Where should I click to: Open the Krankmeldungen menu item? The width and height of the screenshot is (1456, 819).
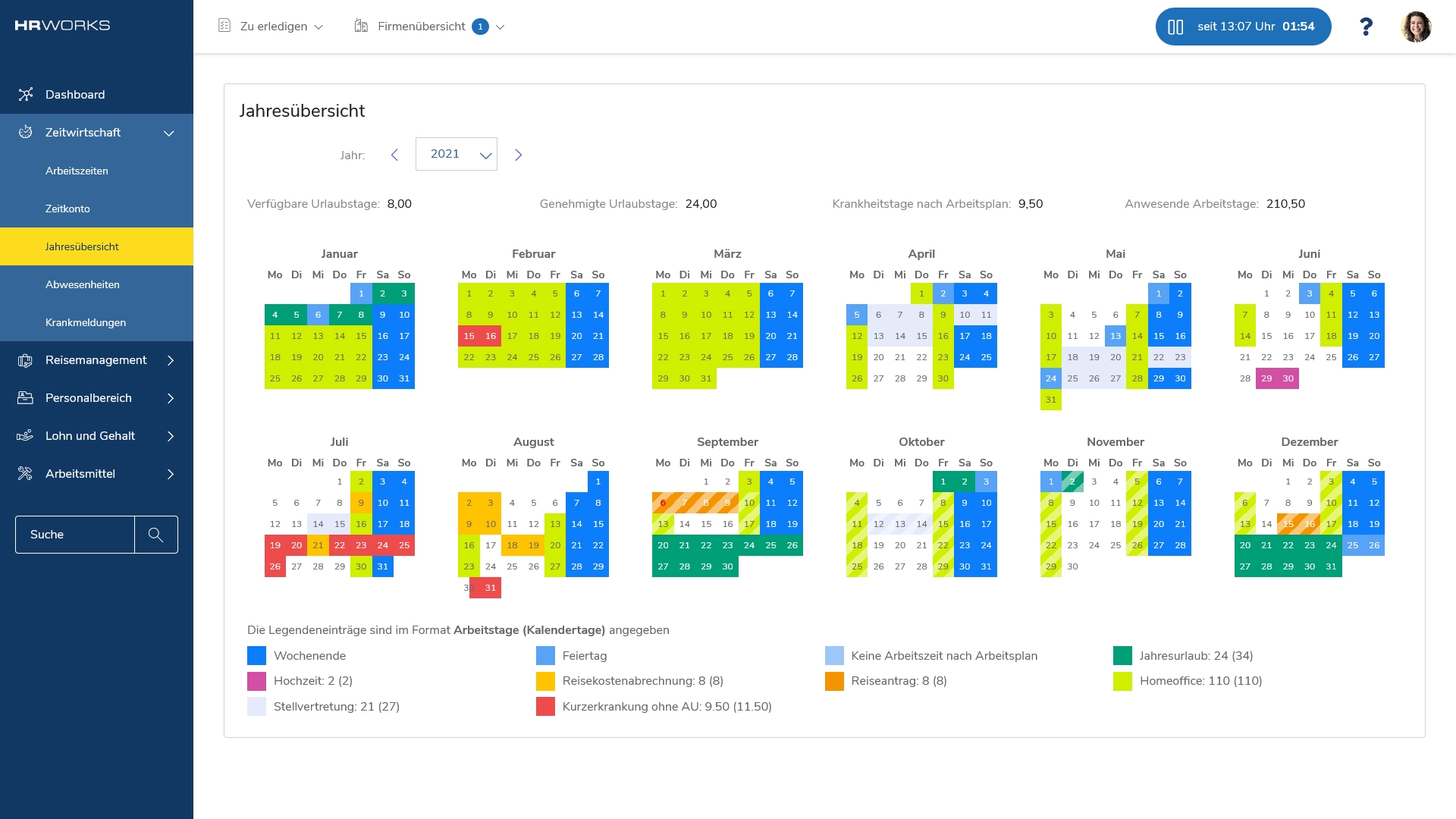point(86,322)
